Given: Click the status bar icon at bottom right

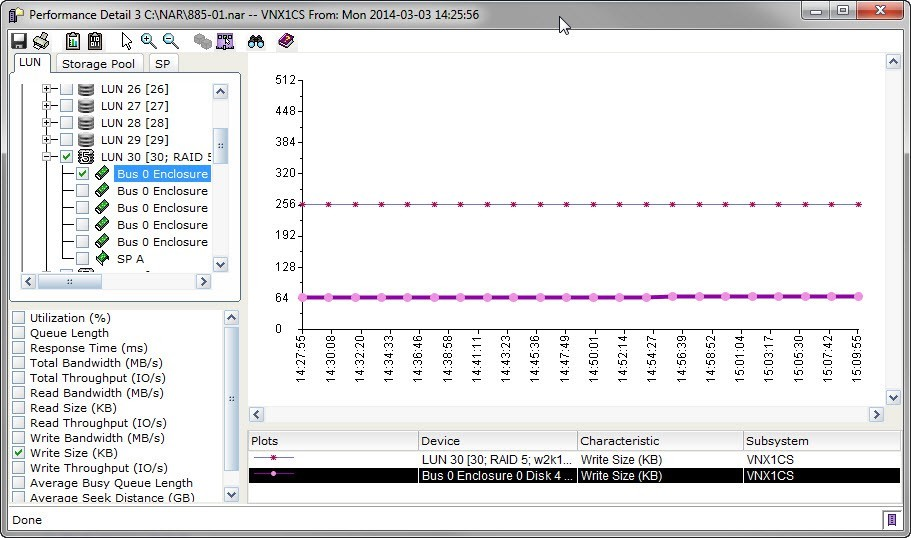Looking at the screenshot, I should pos(891,519).
